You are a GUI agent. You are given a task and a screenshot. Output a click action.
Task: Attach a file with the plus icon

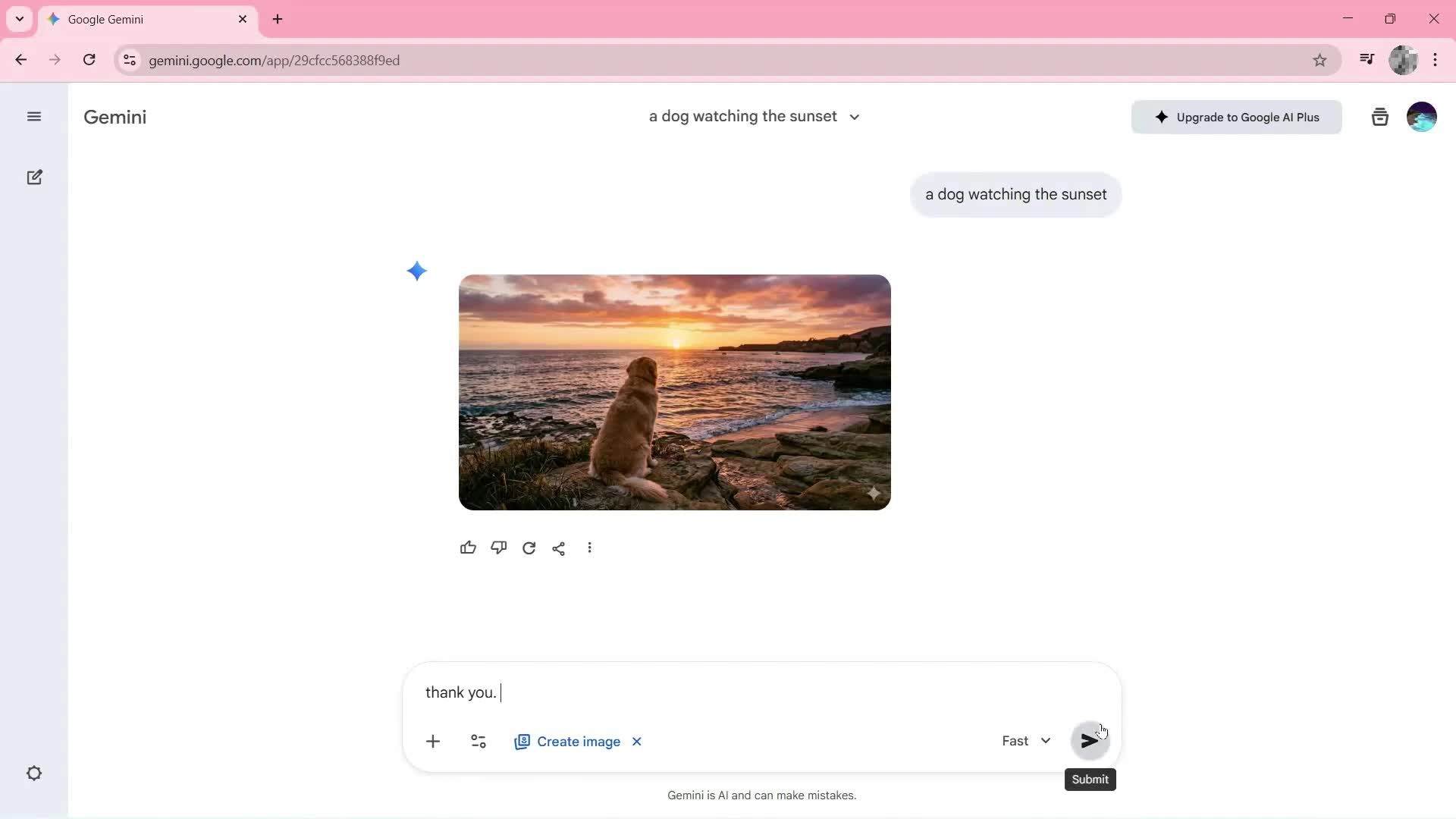tap(433, 741)
